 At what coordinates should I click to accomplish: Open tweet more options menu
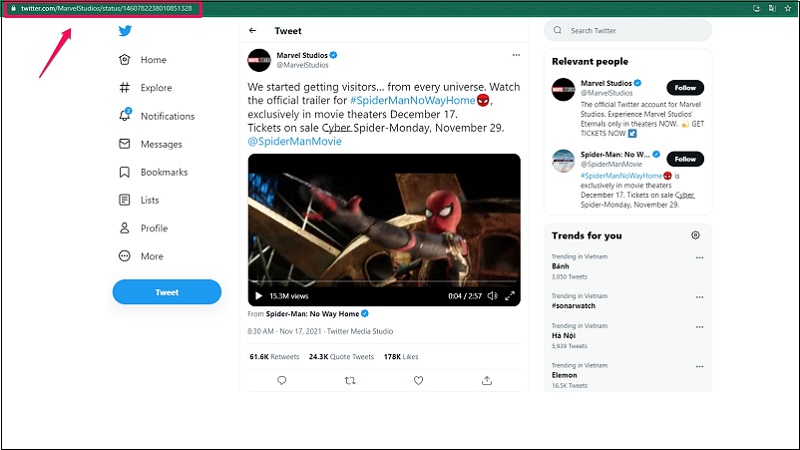pos(516,54)
